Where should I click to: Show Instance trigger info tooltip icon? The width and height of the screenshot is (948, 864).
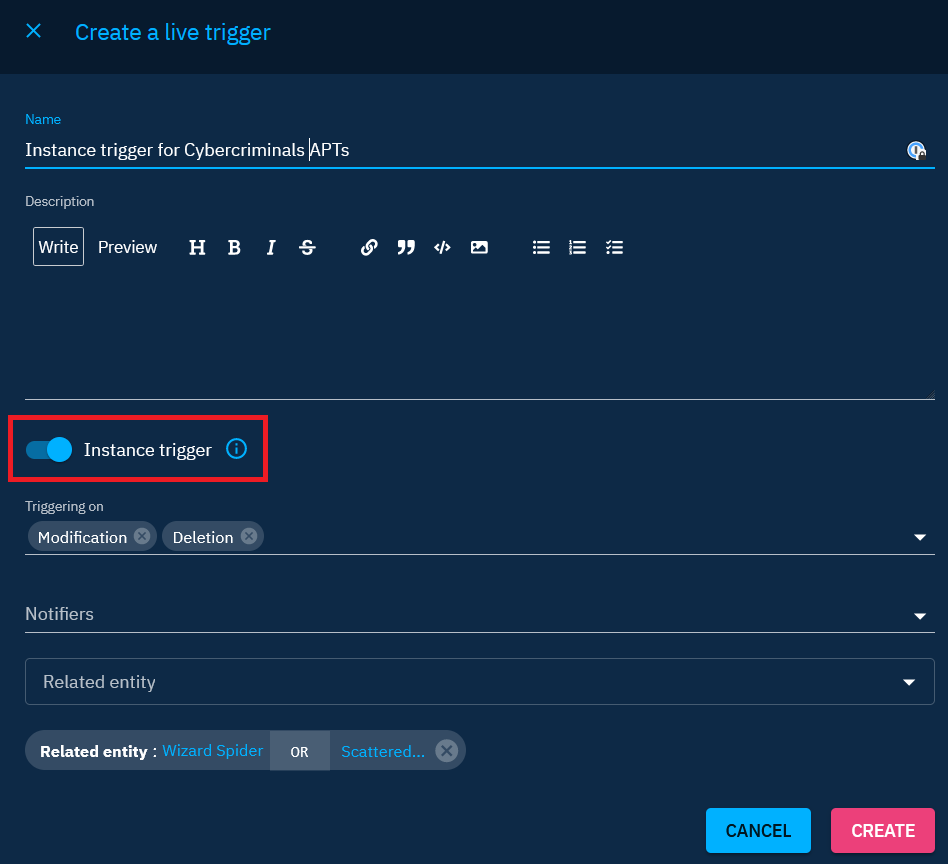[236, 449]
